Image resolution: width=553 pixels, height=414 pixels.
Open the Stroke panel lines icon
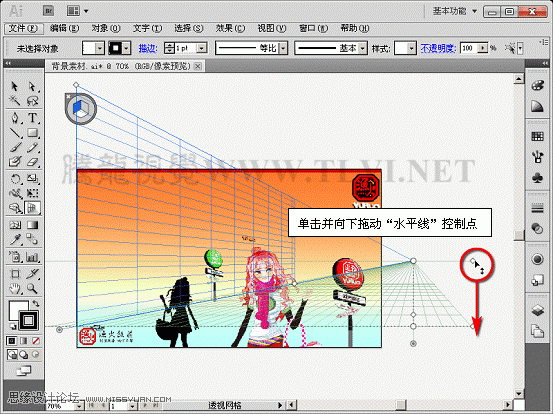(x=537, y=208)
